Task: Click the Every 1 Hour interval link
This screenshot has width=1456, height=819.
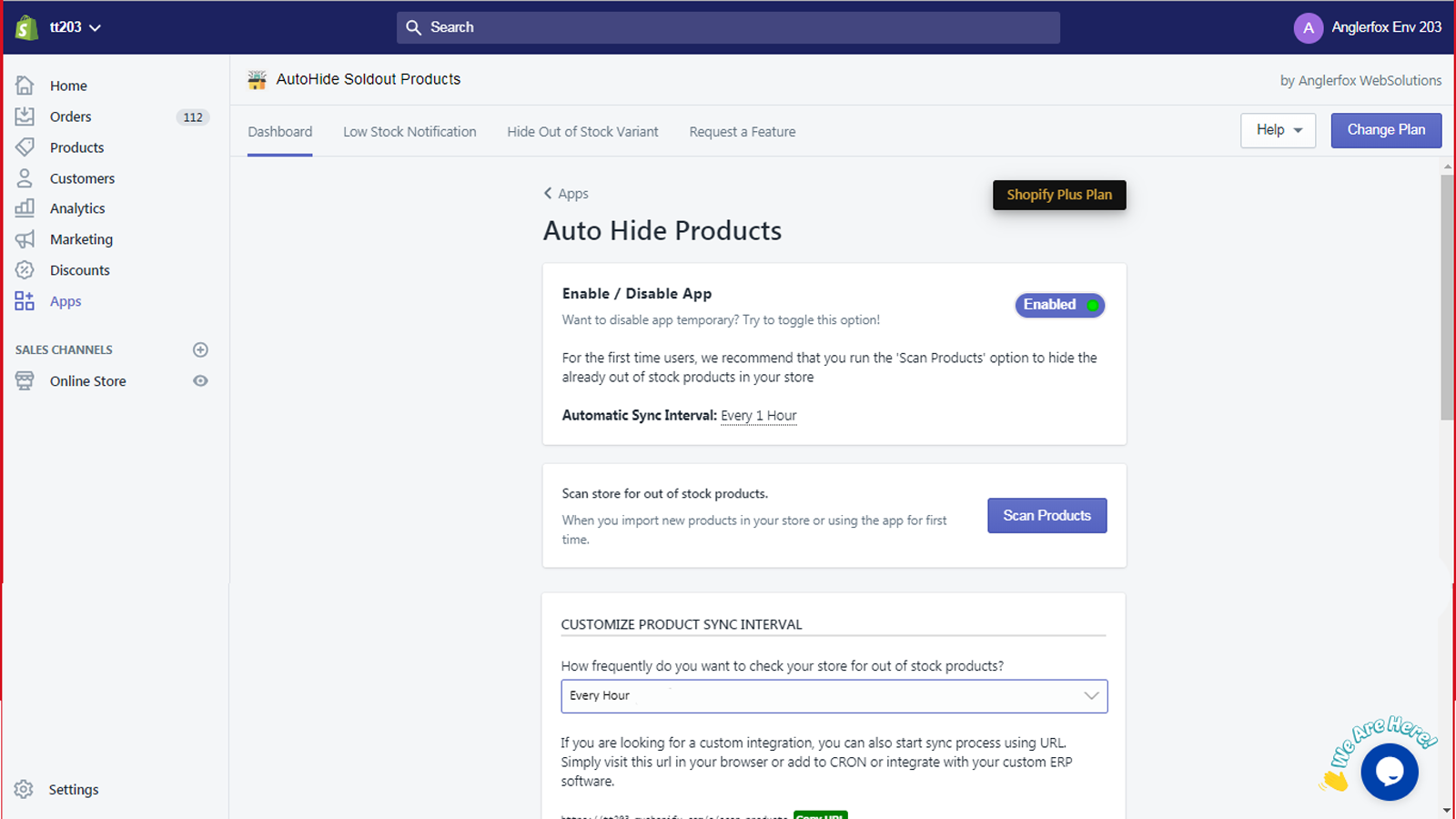Action: pos(759,416)
